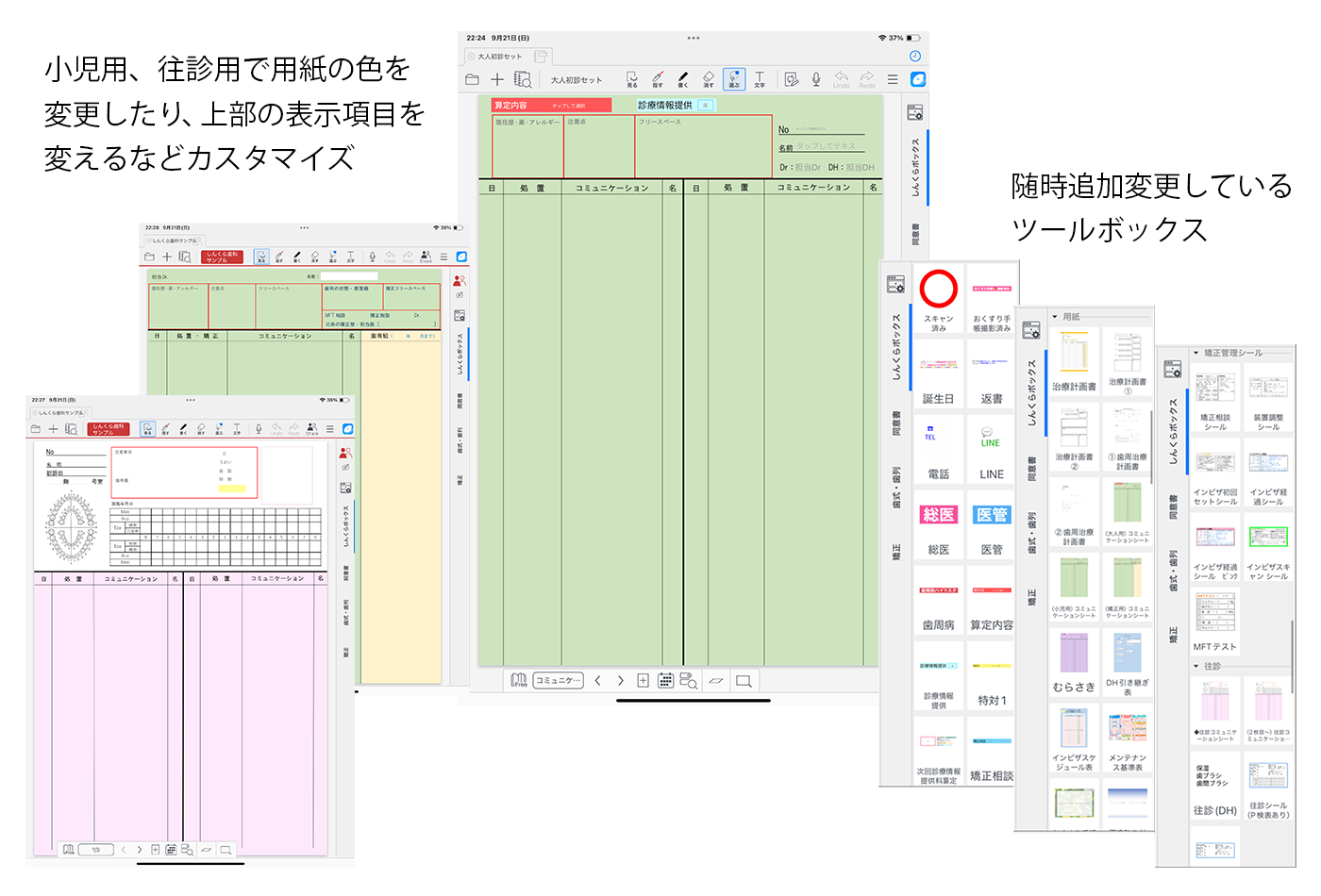The image size is (1321, 896).
Task: Tap the Undo arrow icon
Action: point(841,79)
